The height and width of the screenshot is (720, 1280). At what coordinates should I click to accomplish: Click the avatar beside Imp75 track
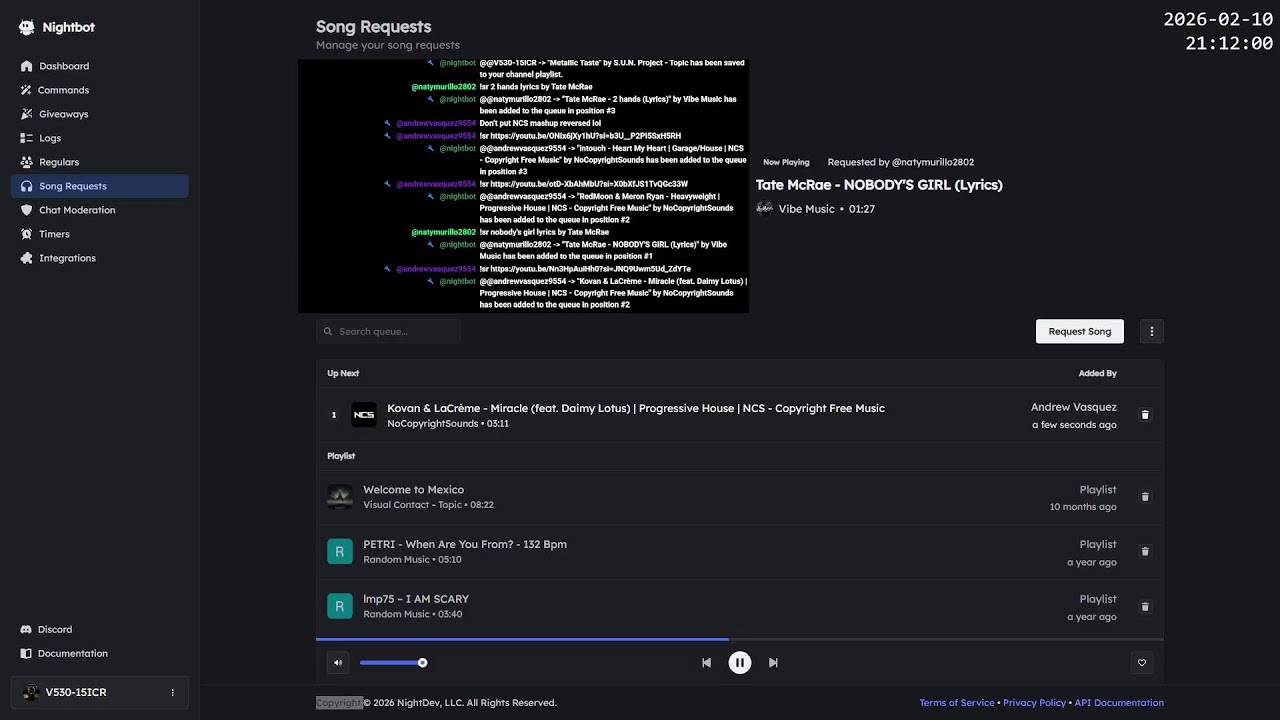(x=340, y=606)
